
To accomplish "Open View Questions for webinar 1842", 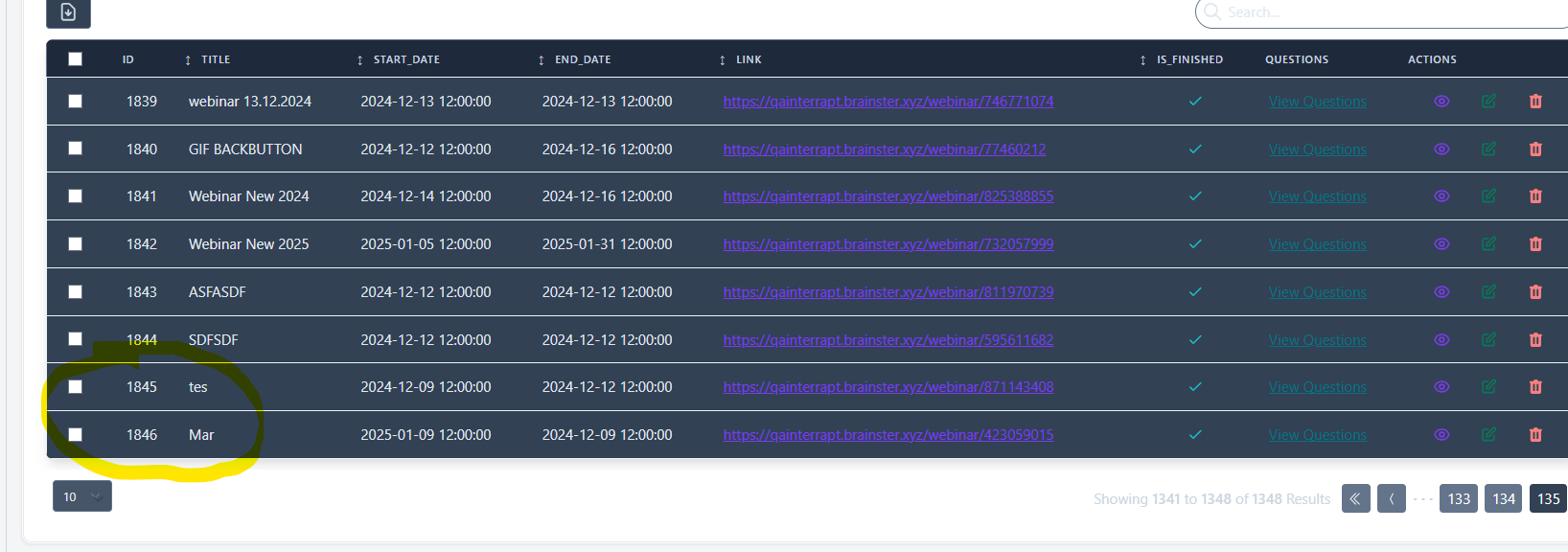I will [x=1317, y=244].
